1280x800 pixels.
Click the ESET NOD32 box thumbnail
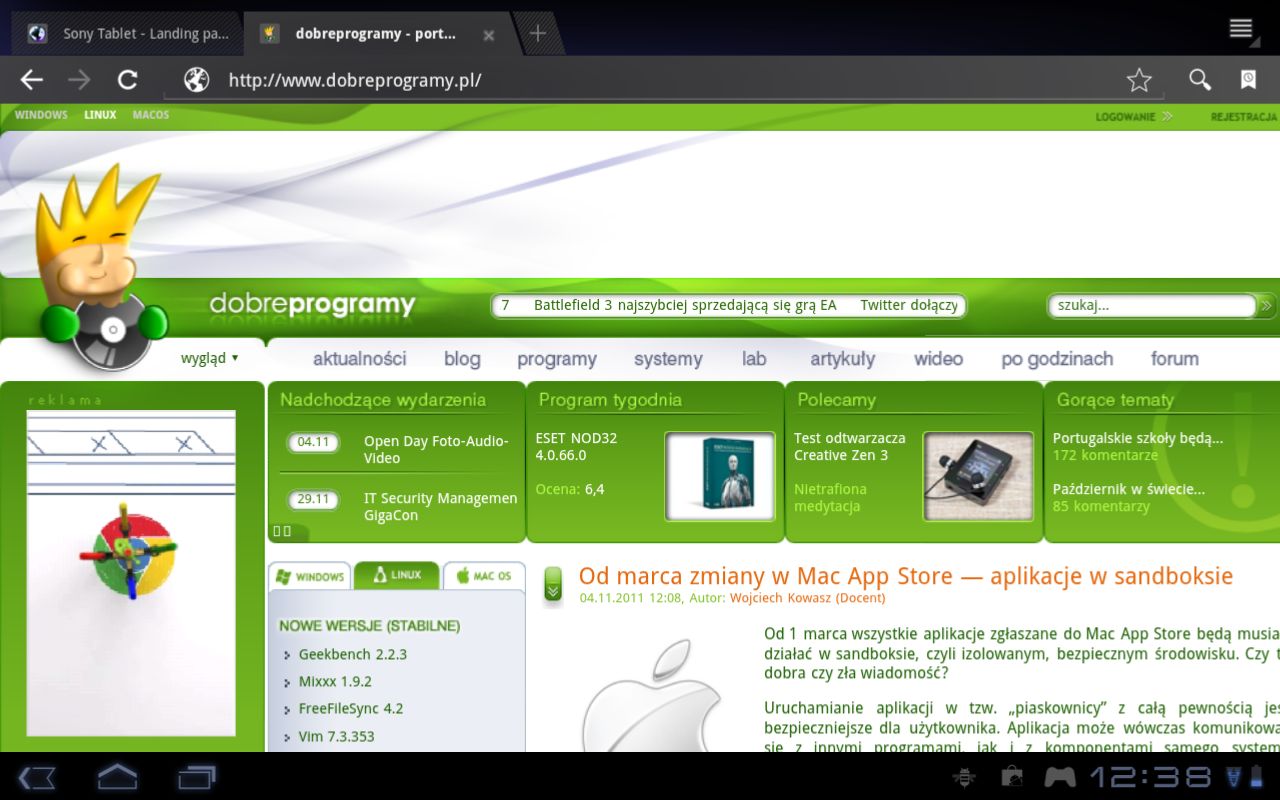[720, 476]
